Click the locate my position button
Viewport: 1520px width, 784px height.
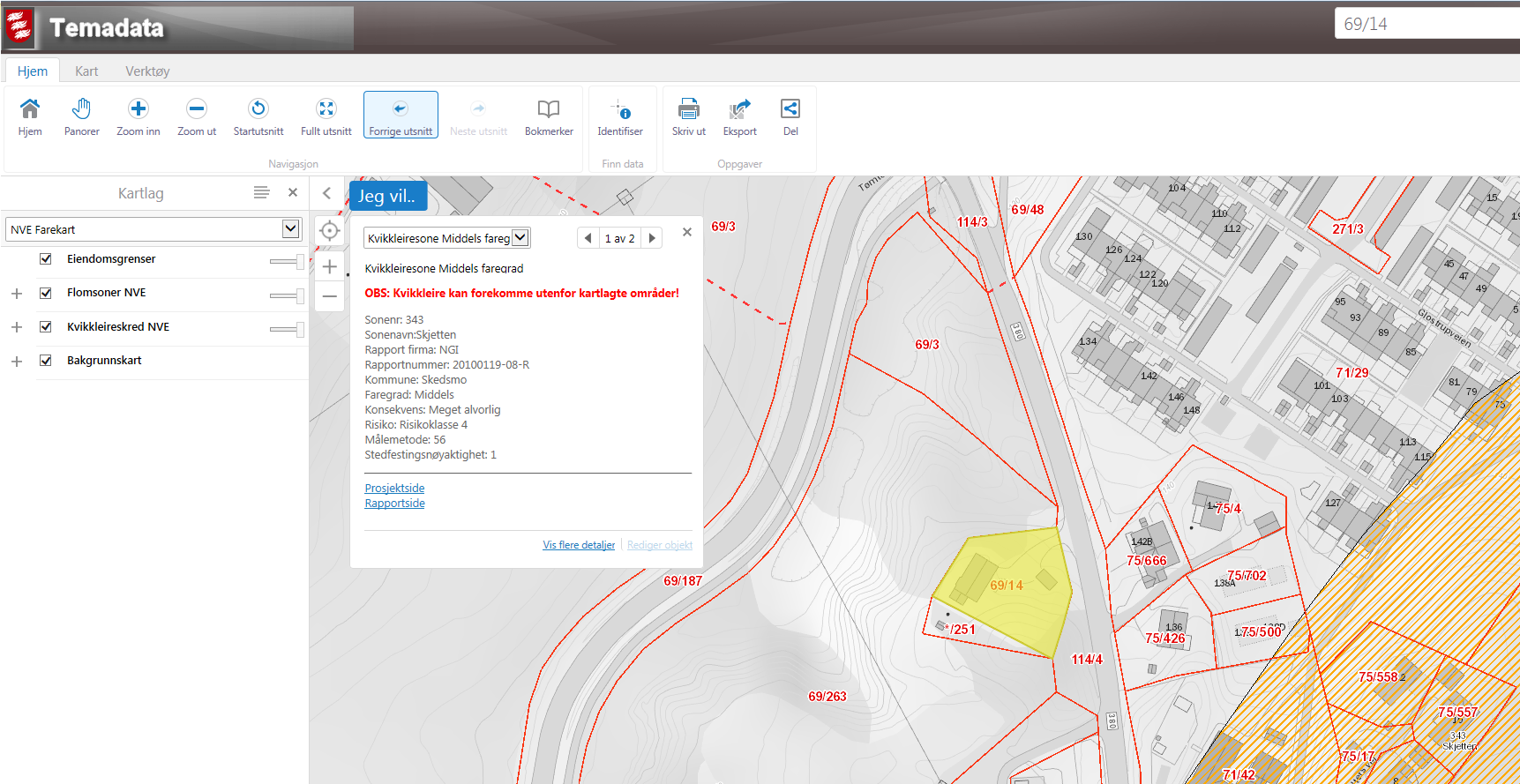point(330,231)
